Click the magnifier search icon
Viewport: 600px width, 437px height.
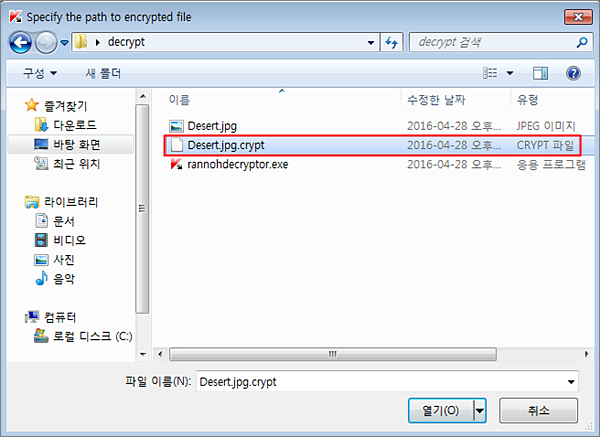click(582, 42)
